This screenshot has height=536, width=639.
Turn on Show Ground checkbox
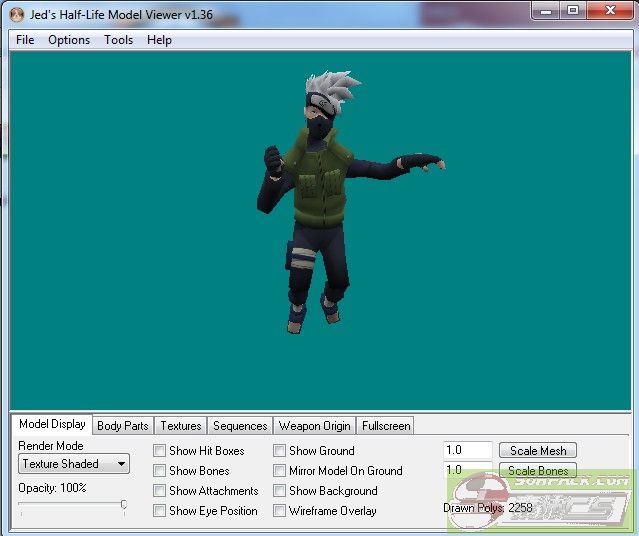280,451
